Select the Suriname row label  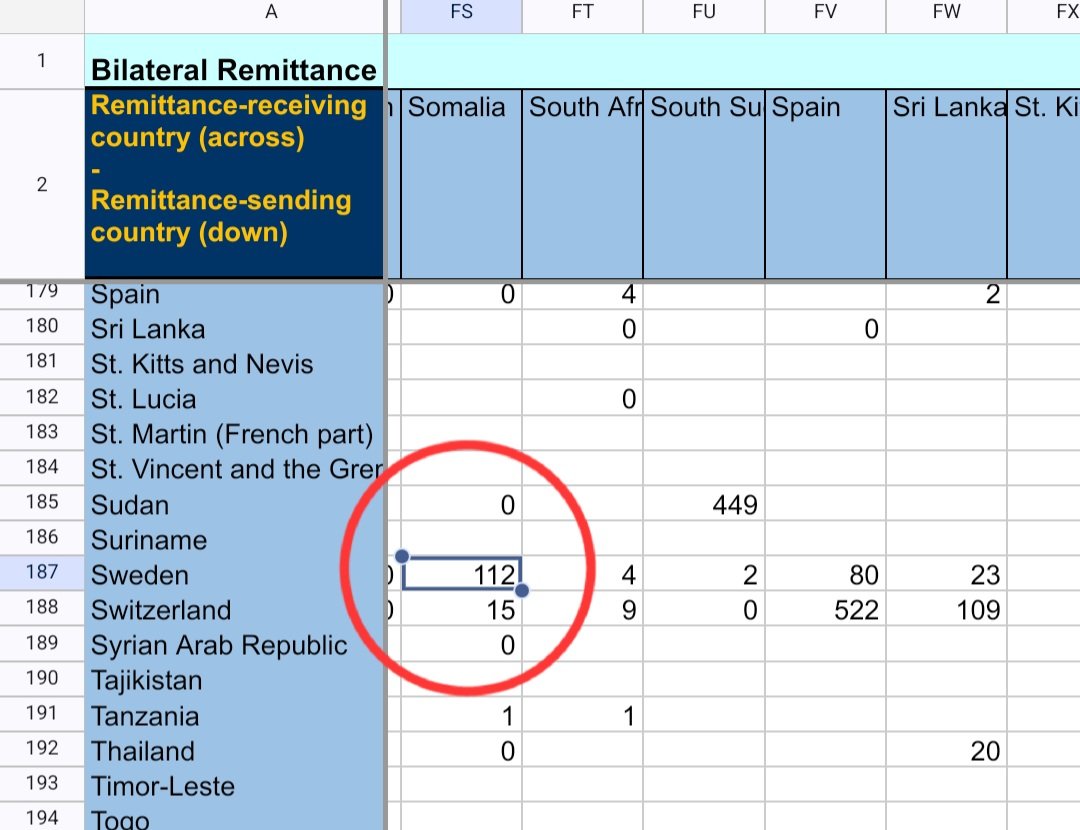pyautogui.click(x=234, y=539)
